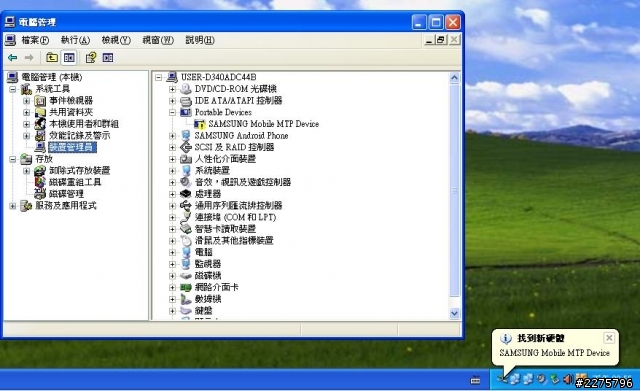Select 系統裝置 category
640x391 pixels.
coord(212,171)
